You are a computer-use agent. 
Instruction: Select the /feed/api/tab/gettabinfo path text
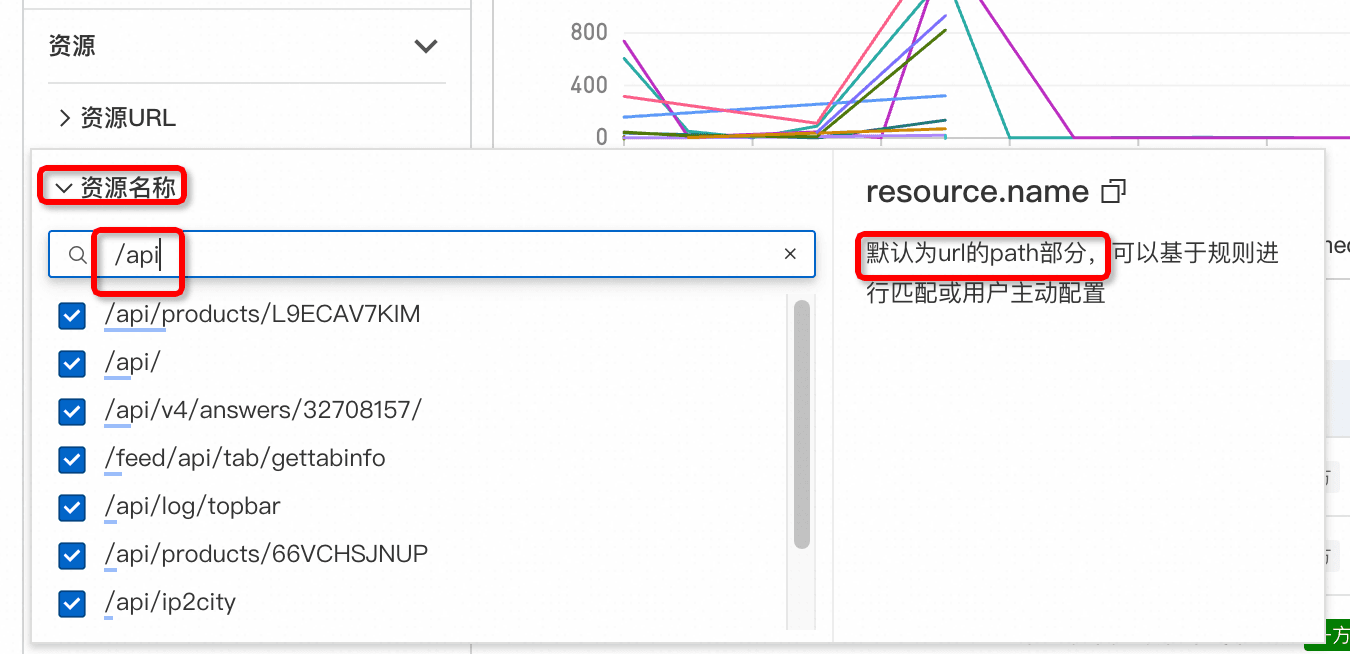coord(245,458)
